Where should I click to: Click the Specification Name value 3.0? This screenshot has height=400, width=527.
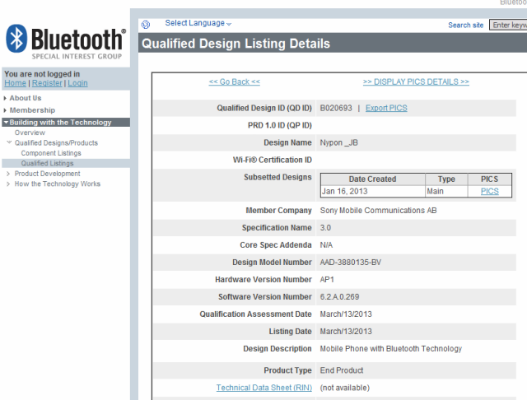pyautogui.click(x=325, y=228)
